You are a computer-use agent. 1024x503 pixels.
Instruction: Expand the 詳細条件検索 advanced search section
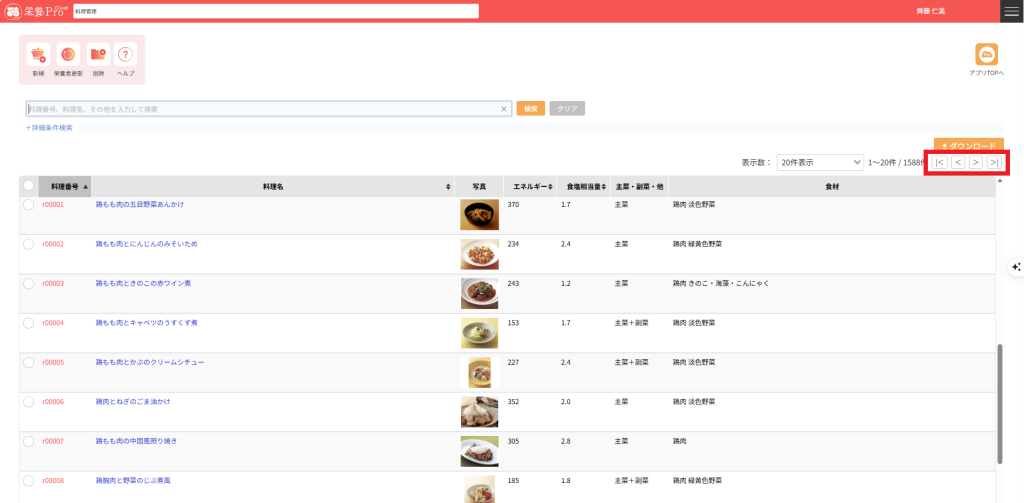click(49, 128)
